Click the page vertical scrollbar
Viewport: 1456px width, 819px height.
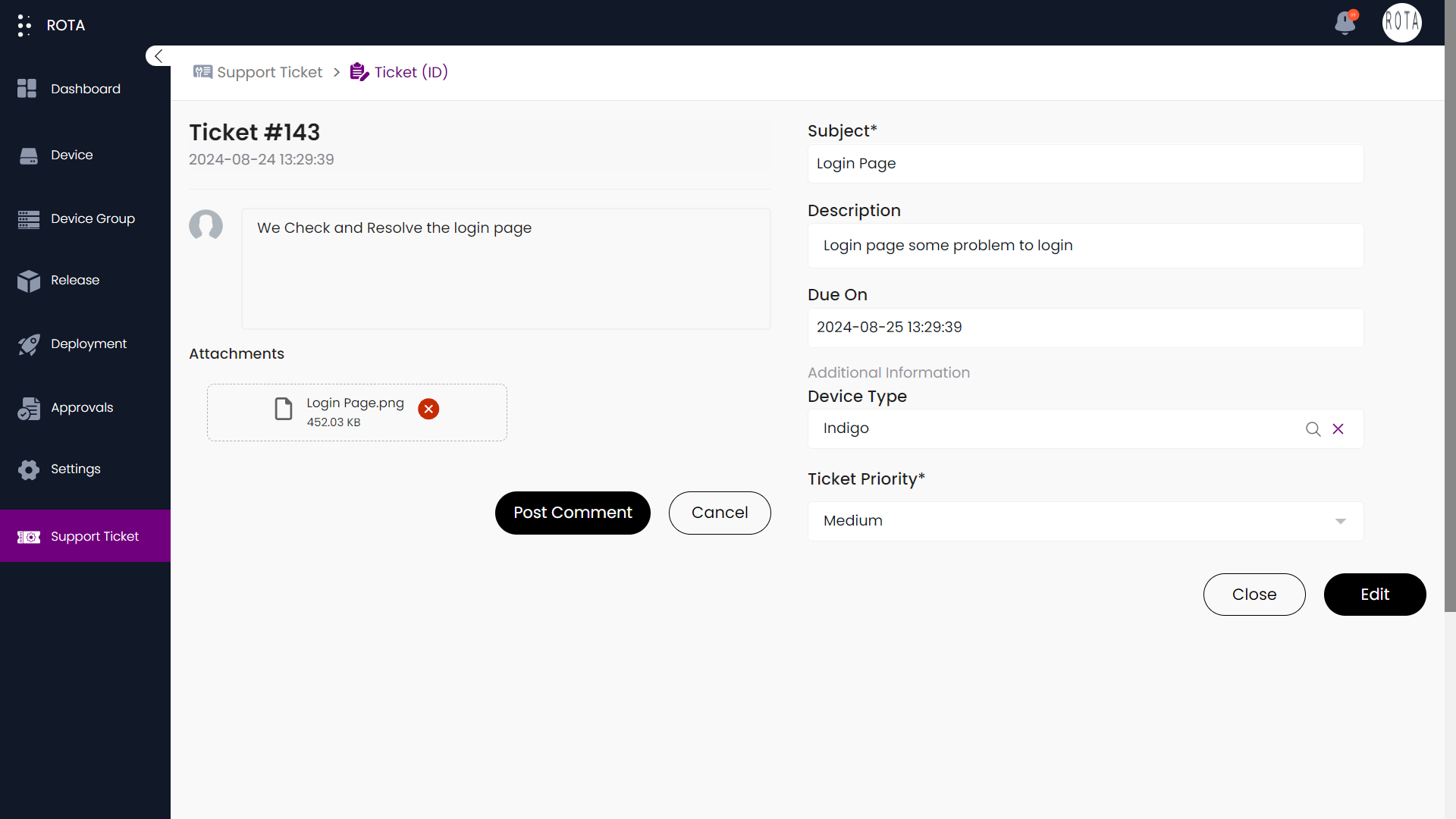1450,306
